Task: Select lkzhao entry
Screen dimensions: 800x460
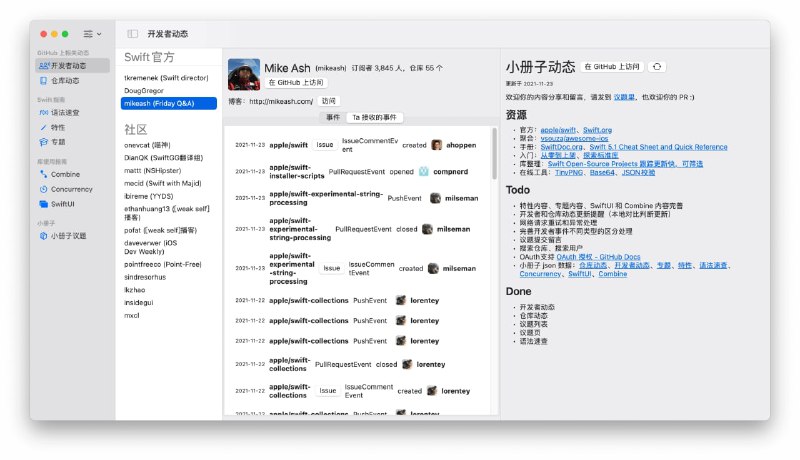Action: pyautogui.click(x=168, y=290)
